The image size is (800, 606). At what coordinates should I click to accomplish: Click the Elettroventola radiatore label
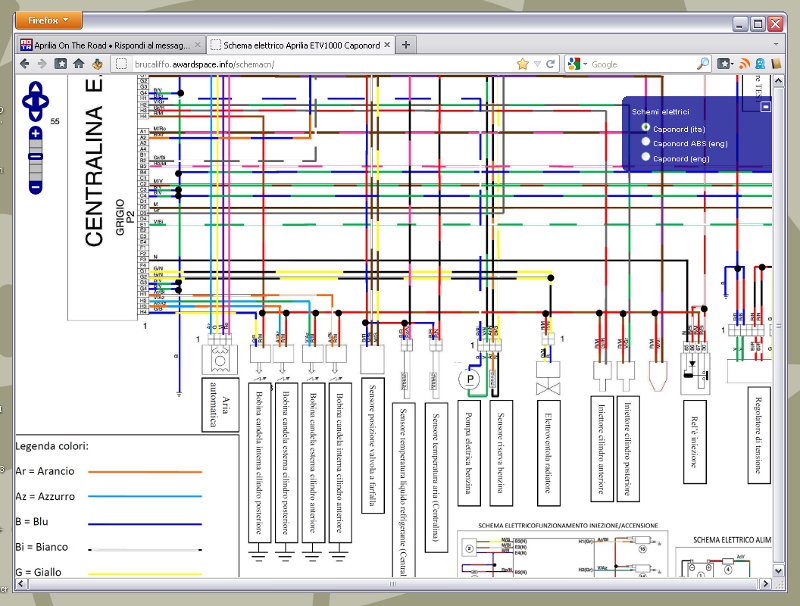(549, 452)
